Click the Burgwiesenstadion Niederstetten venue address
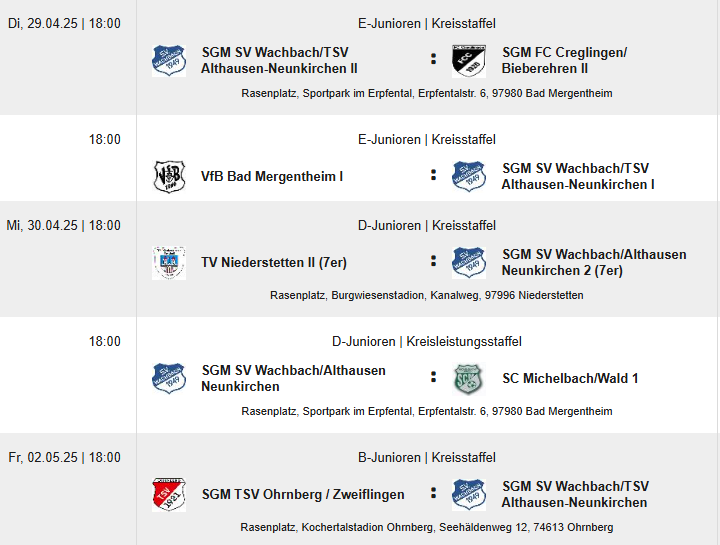720x545 pixels. click(x=427, y=295)
